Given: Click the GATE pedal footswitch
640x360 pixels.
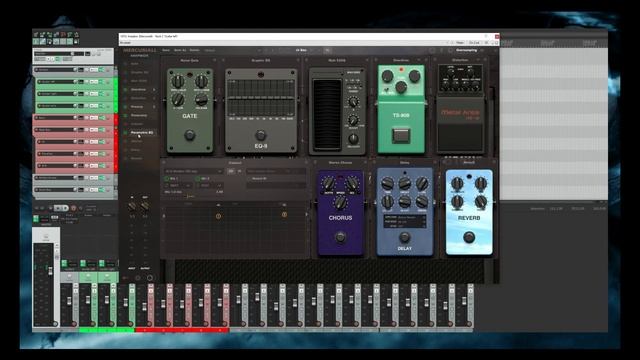Looking at the screenshot, I should [x=189, y=135].
